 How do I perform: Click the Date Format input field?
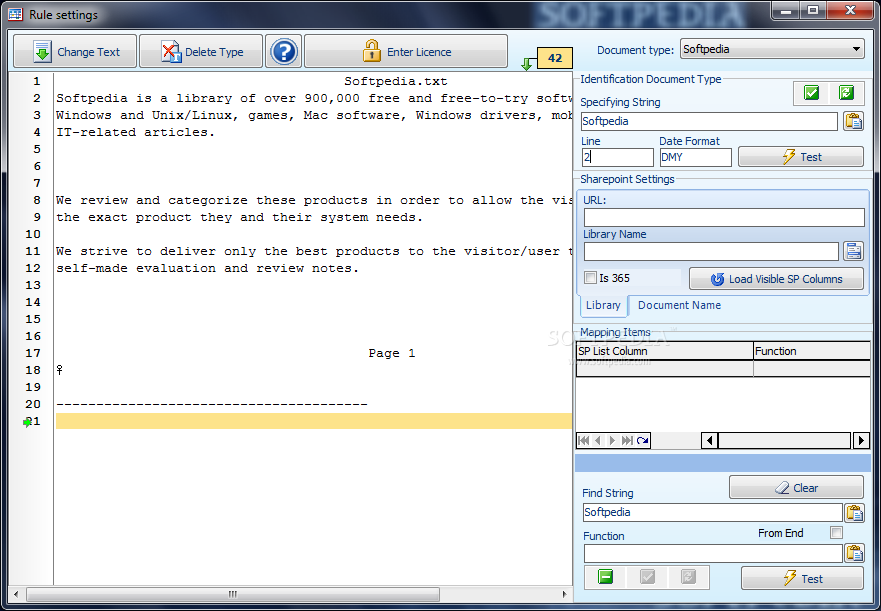point(696,157)
